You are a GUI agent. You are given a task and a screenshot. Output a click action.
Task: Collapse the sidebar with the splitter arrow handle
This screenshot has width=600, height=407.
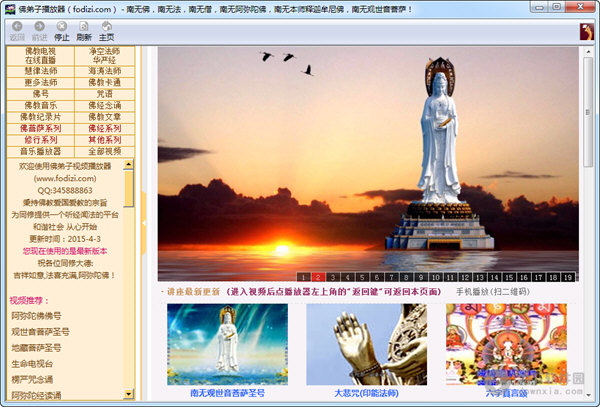click(x=143, y=223)
